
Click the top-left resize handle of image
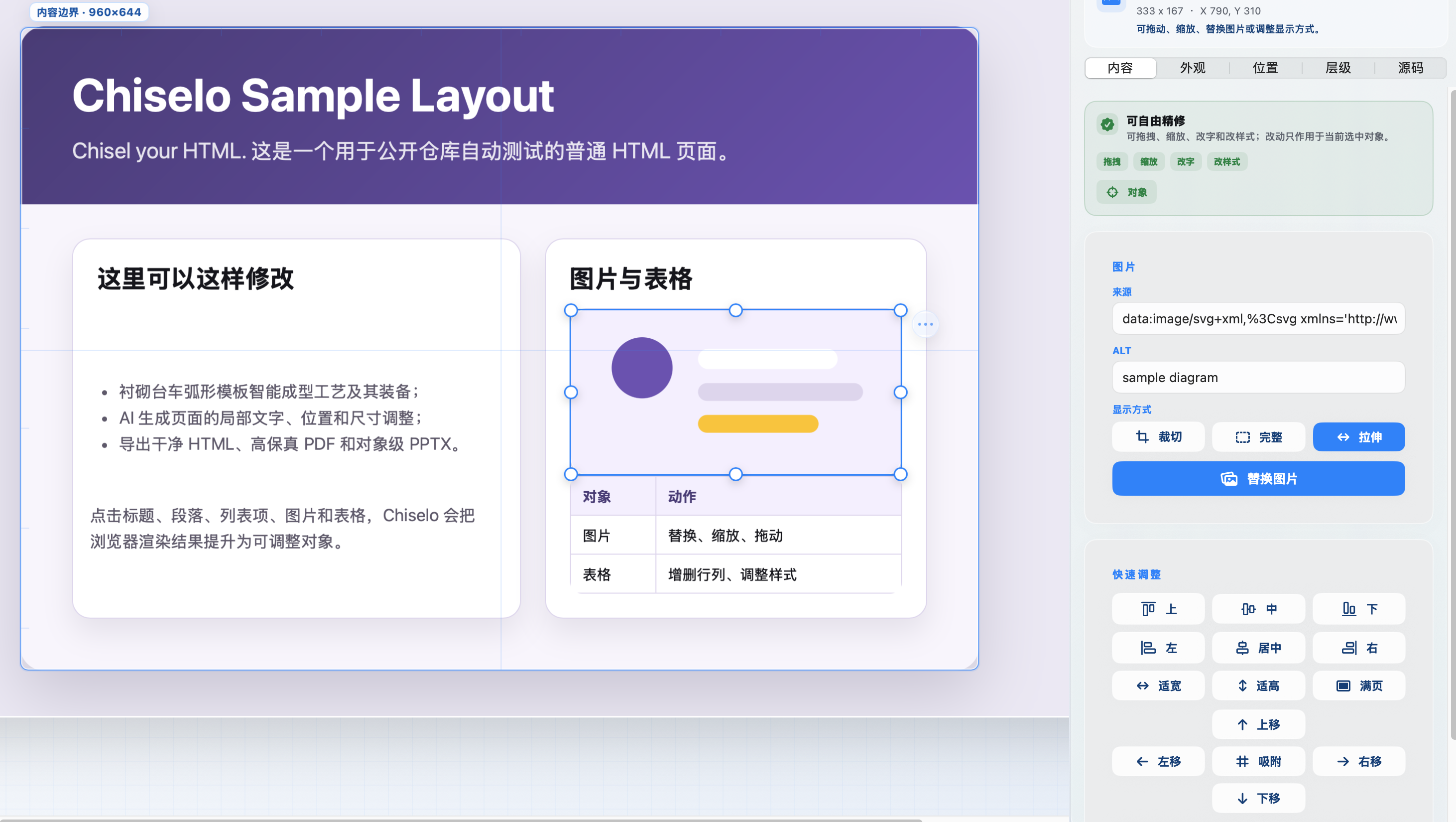[x=571, y=310]
